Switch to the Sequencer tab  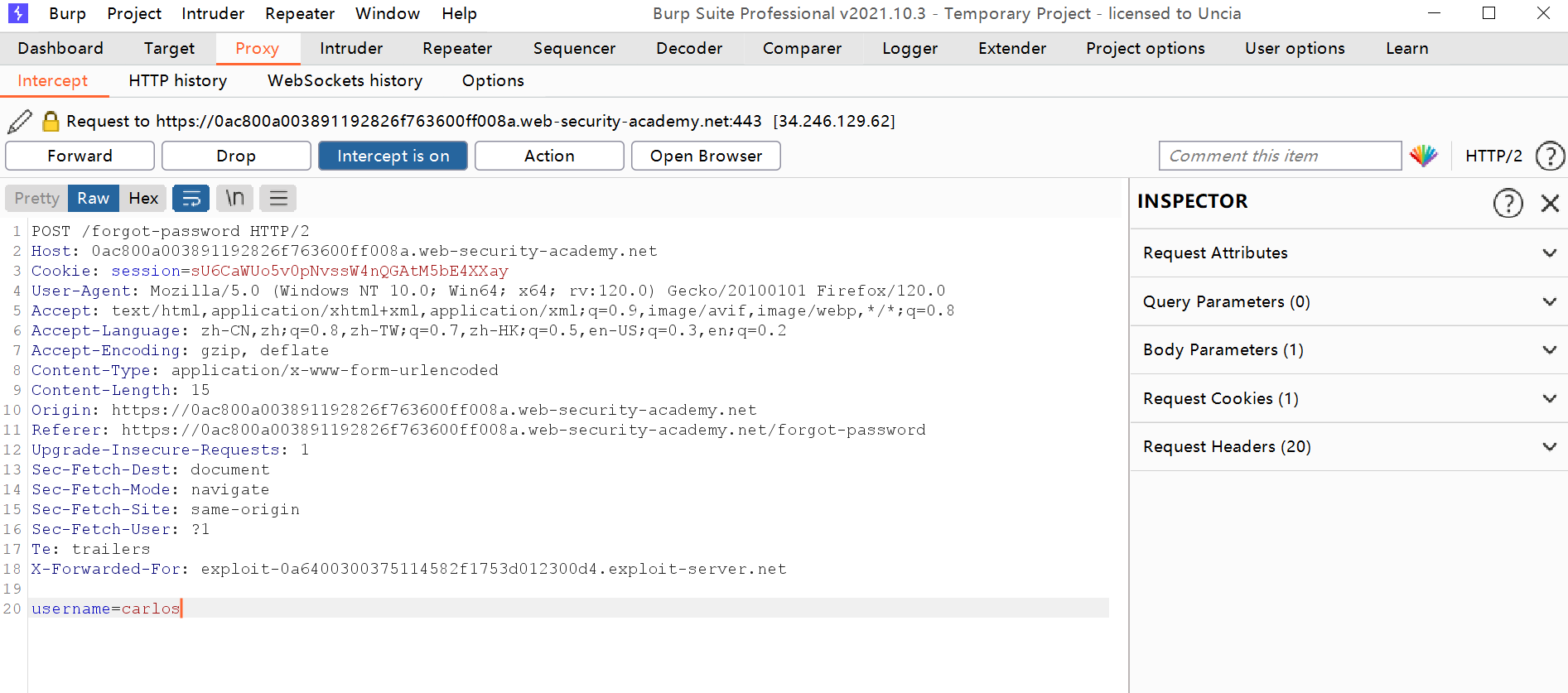coord(574,49)
